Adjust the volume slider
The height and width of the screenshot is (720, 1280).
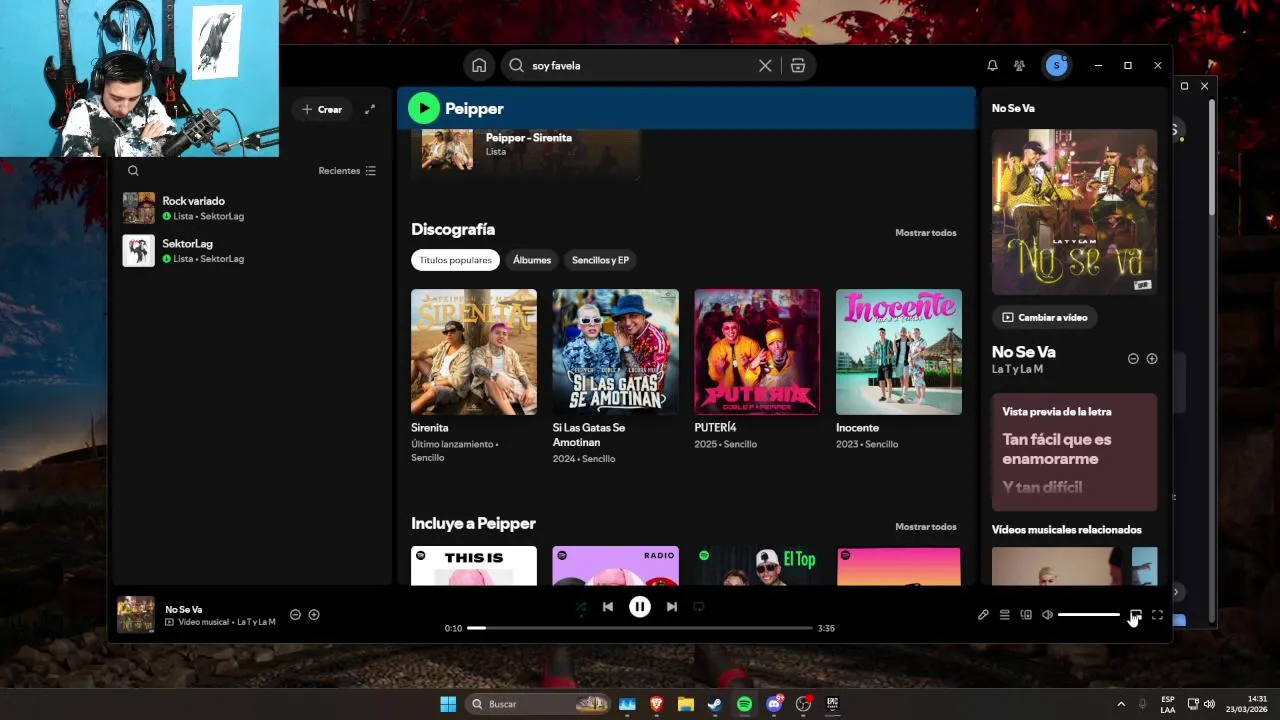click(1089, 615)
